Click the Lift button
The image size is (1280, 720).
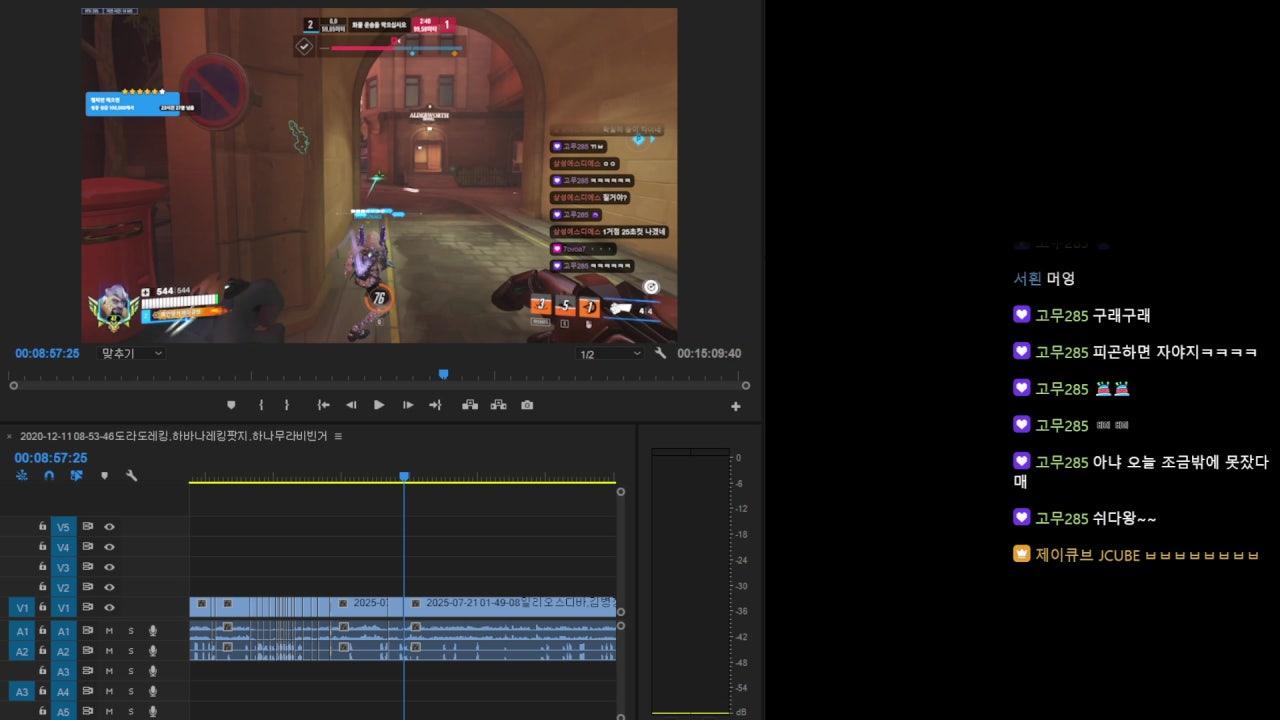click(x=470, y=405)
